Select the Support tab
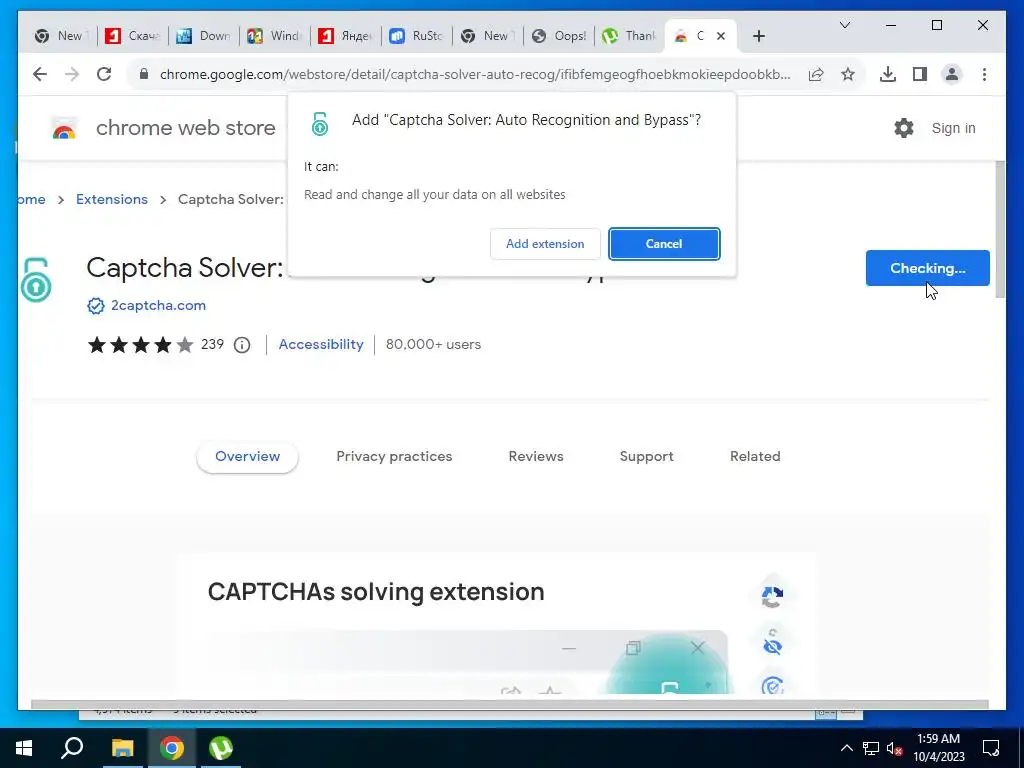Viewport: 1024px width, 768px height. (x=647, y=456)
